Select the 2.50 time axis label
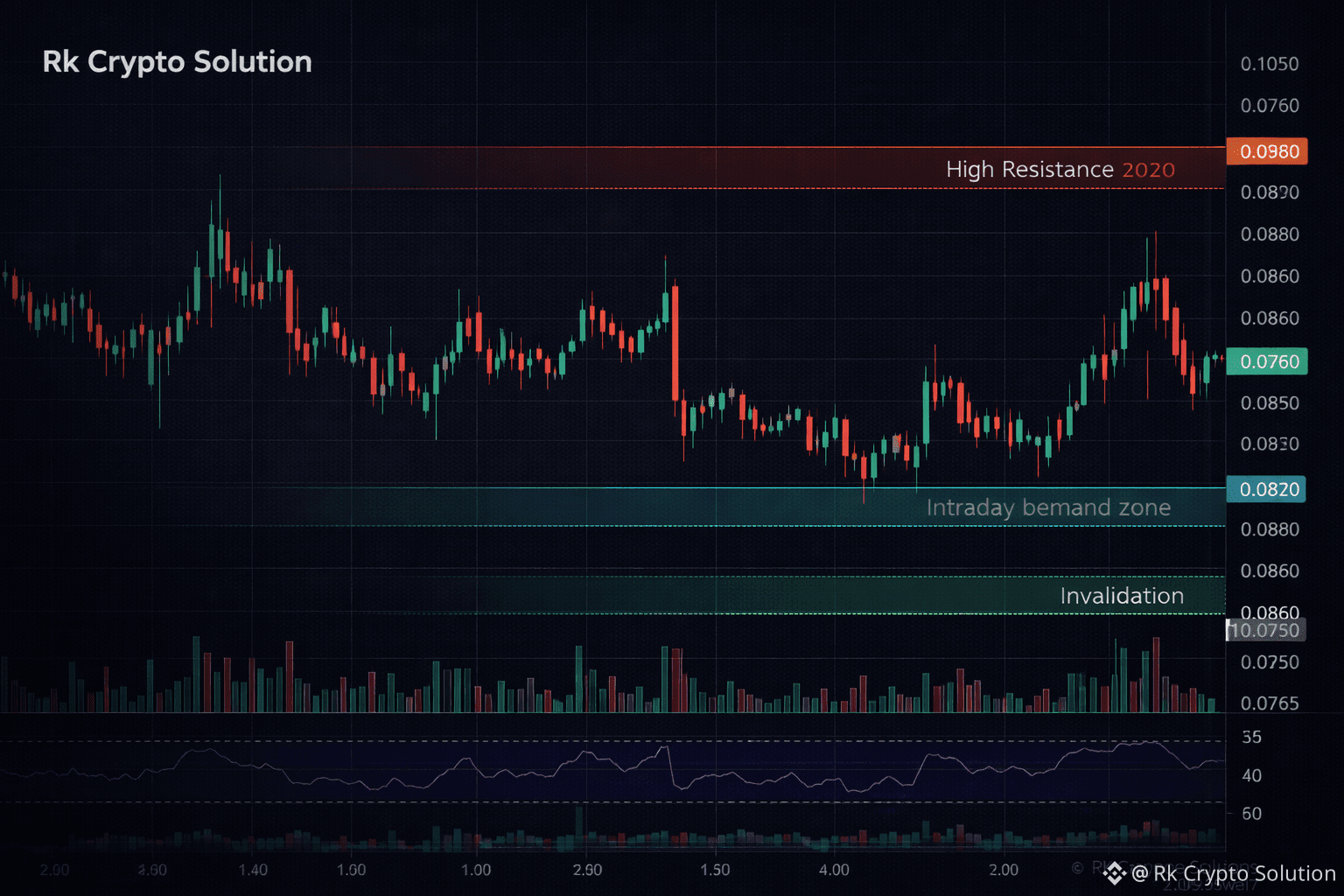 click(587, 870)
